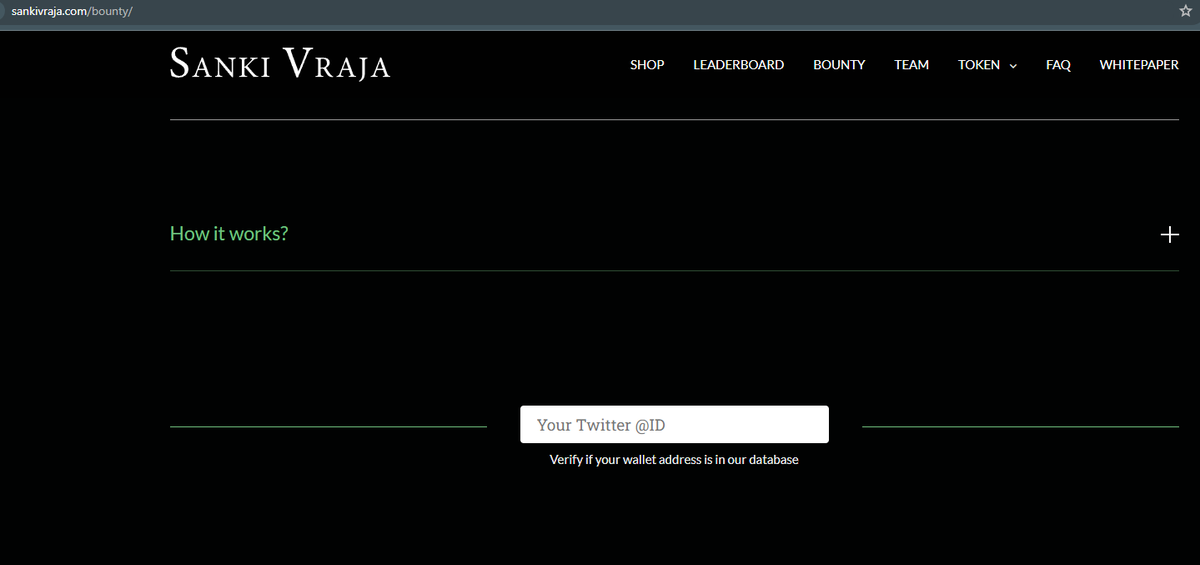Bookmark this page with the star icon

coord(1185,10)
